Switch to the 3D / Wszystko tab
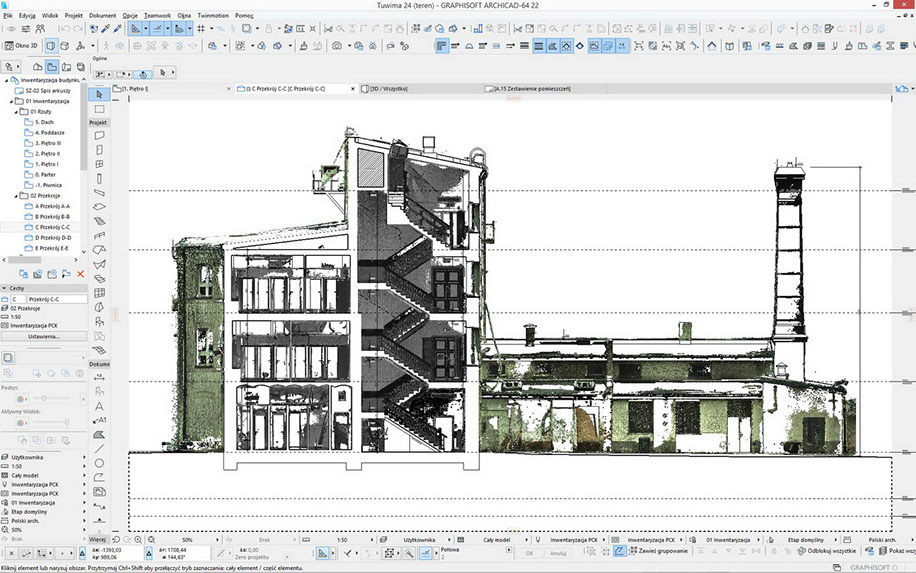916x573 pixels. click(390, 89)
